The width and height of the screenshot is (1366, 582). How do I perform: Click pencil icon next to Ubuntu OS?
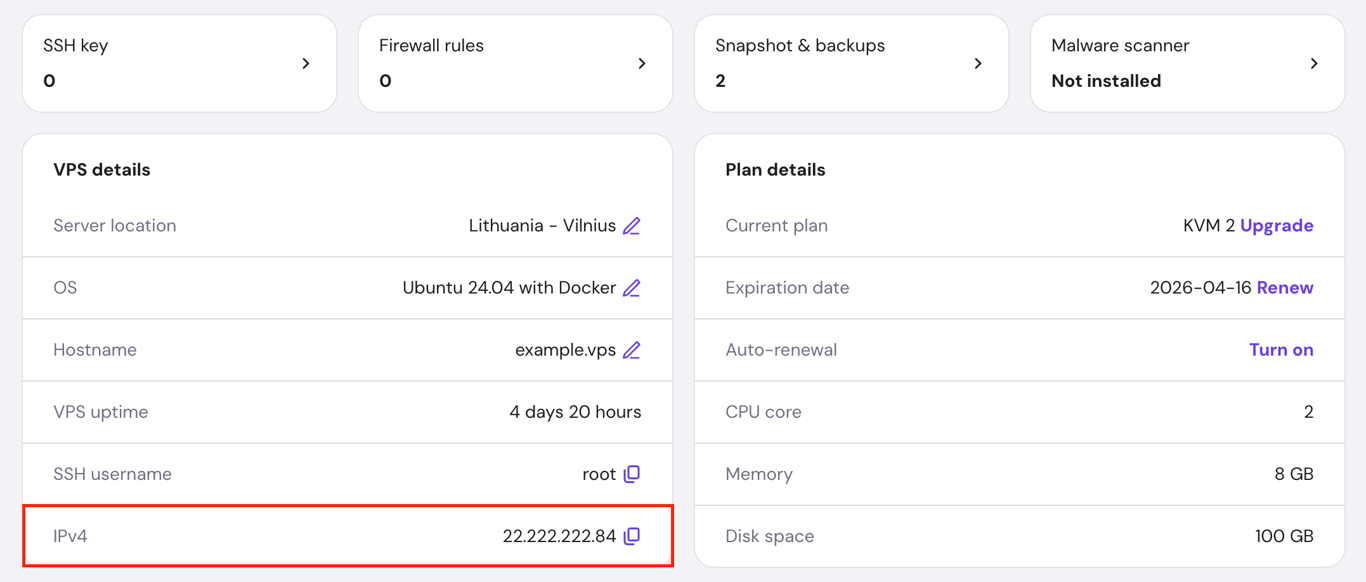coord(632,288)
